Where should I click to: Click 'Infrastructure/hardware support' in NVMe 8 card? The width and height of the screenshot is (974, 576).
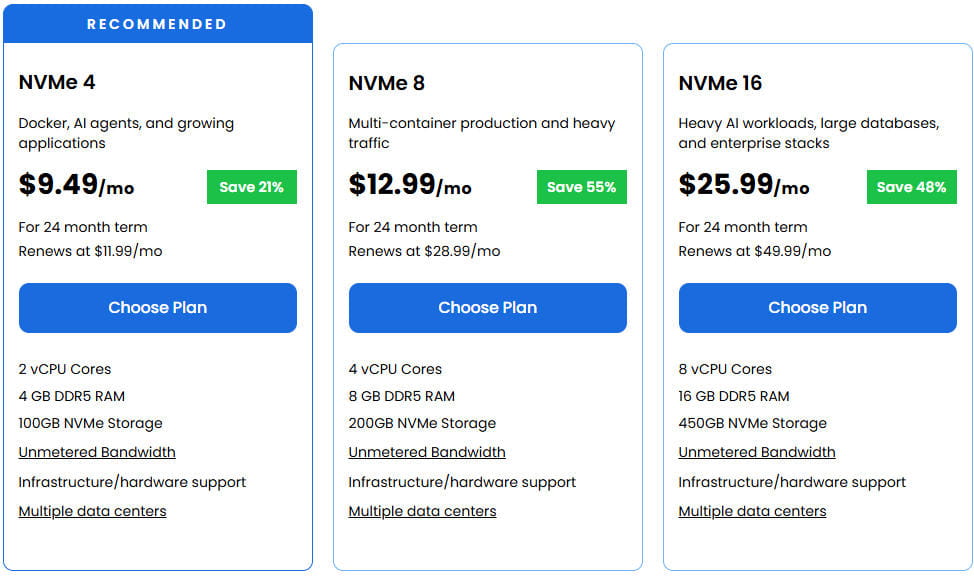click(x=462, y=482)
